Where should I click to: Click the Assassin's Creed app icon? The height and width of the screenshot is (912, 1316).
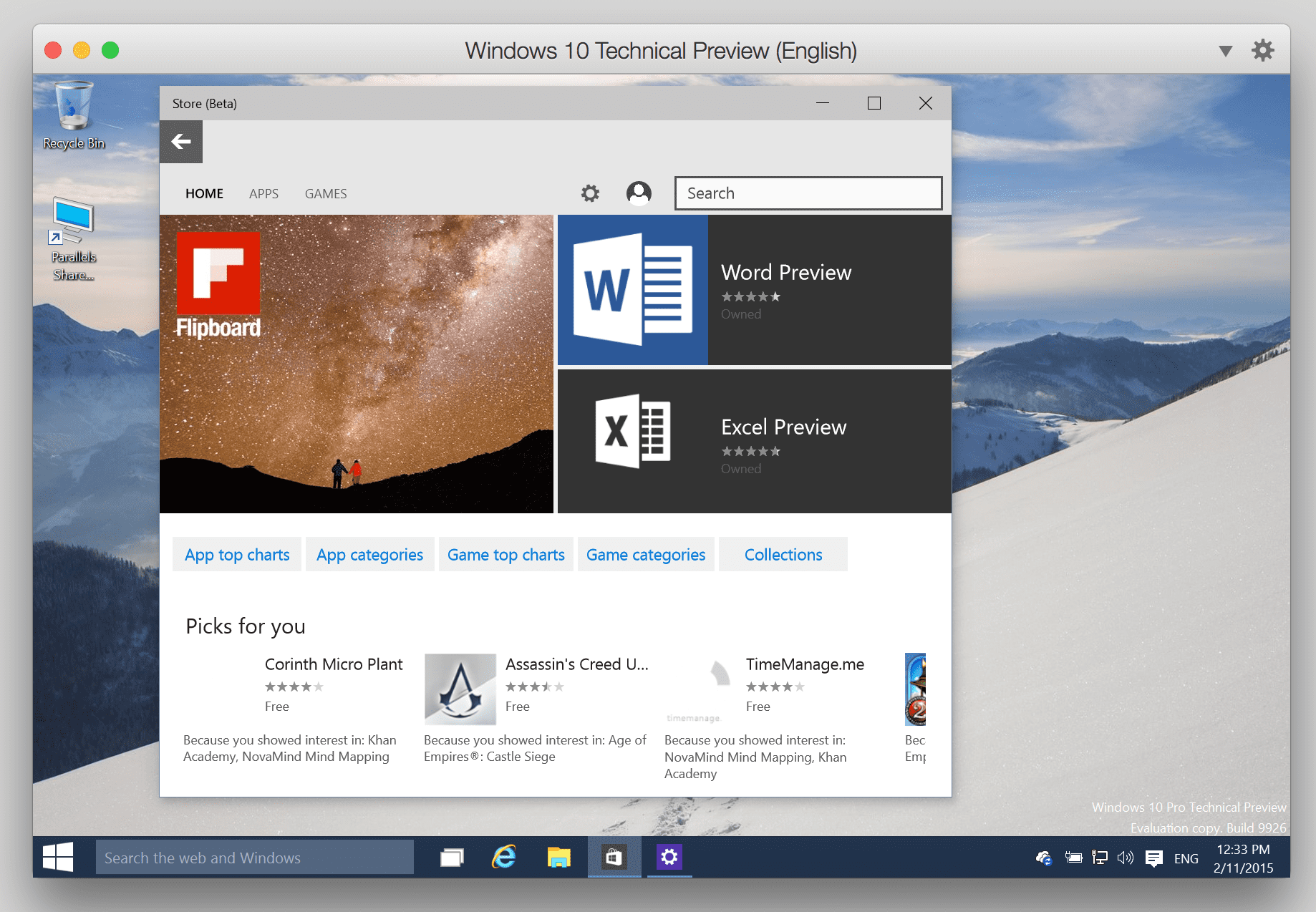460,689
